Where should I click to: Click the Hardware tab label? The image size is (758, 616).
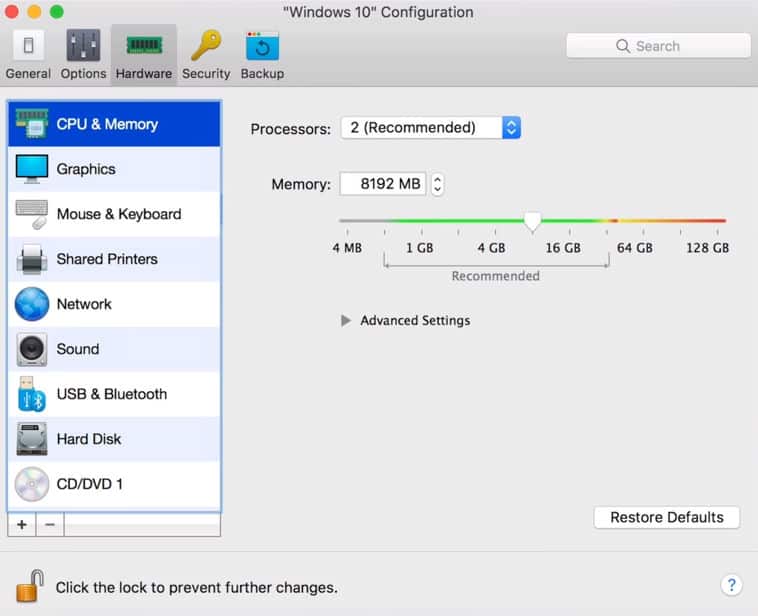pyautogui.click(x=144, y=73)
